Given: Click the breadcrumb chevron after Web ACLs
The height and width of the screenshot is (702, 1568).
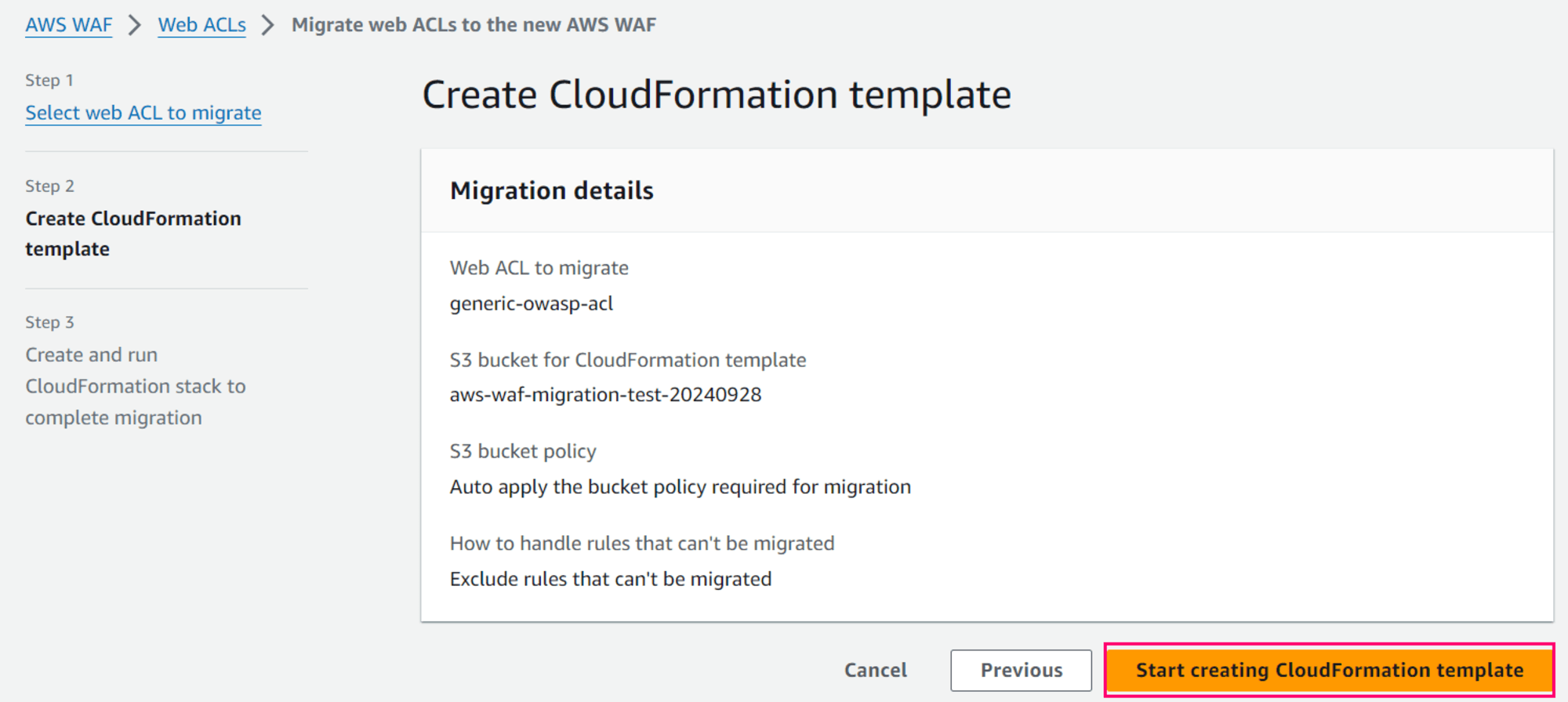Looking at the screenshot, I should coord(268,25).
